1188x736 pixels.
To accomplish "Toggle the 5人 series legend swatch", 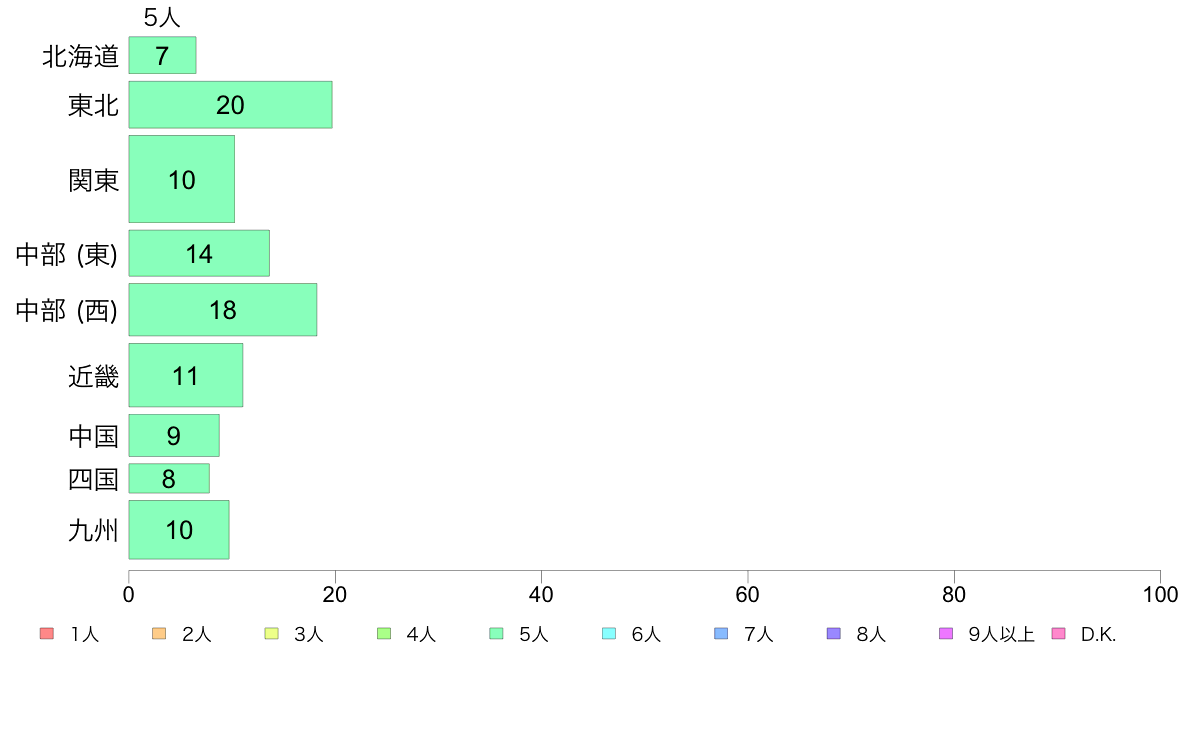I will pyautogui.click(x=496, y=634).
